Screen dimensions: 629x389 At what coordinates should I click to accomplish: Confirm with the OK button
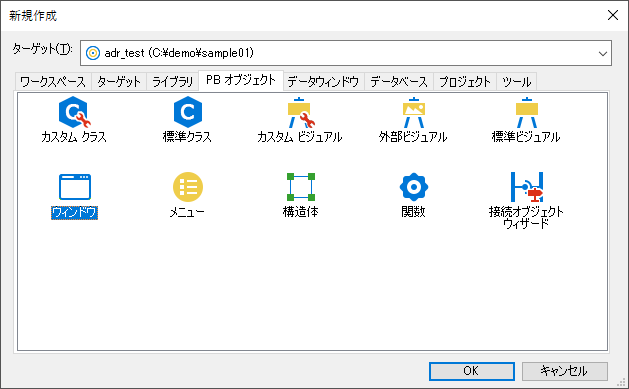pyautogui.click(x=471, y=371)
